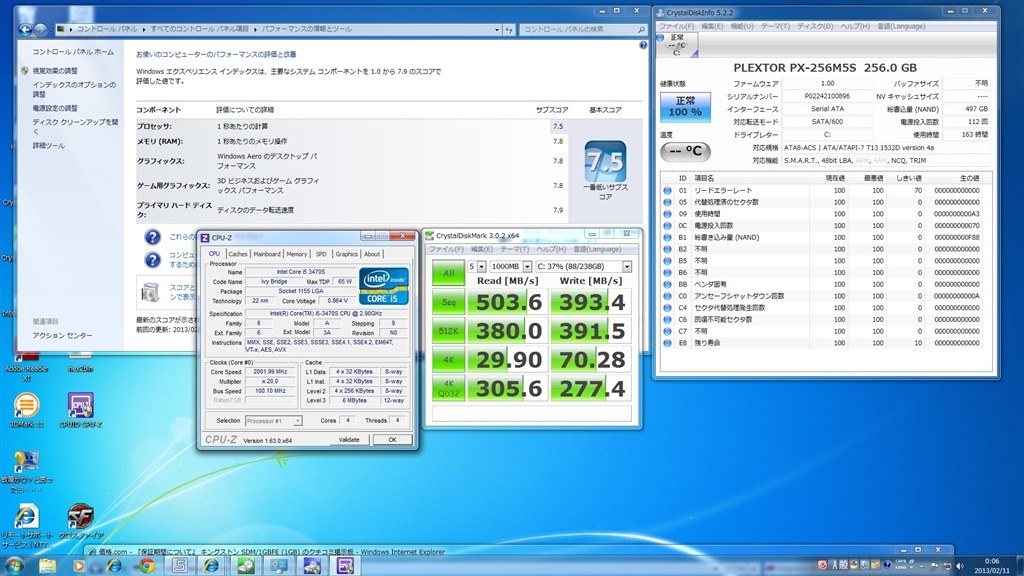Image resolution: width=1024 pixels, height=576 pixels.
Task: Run the 4K QD32 benchmark test
Action: pyautogui.click(x=448, y=389)
